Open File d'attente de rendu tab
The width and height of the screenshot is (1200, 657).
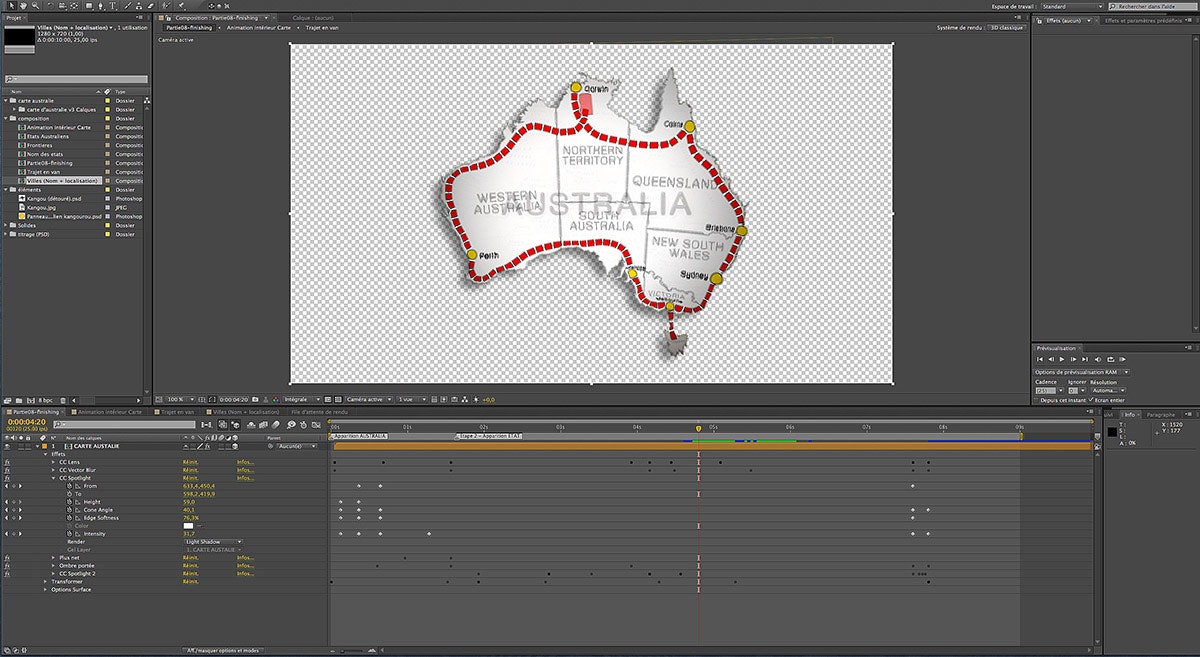(x=320, y=411)
